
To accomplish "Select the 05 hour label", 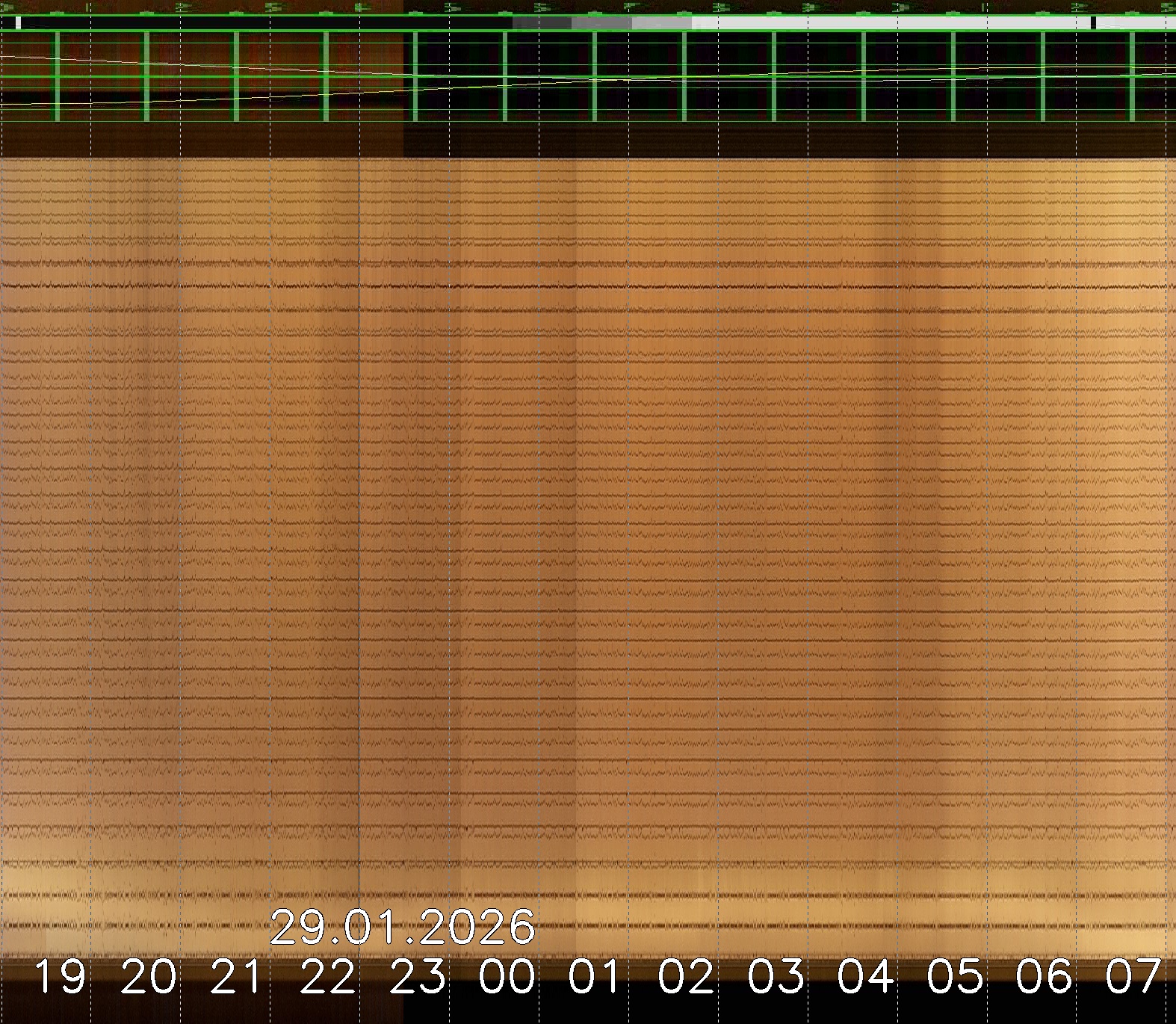I will [x=955, y=977].
